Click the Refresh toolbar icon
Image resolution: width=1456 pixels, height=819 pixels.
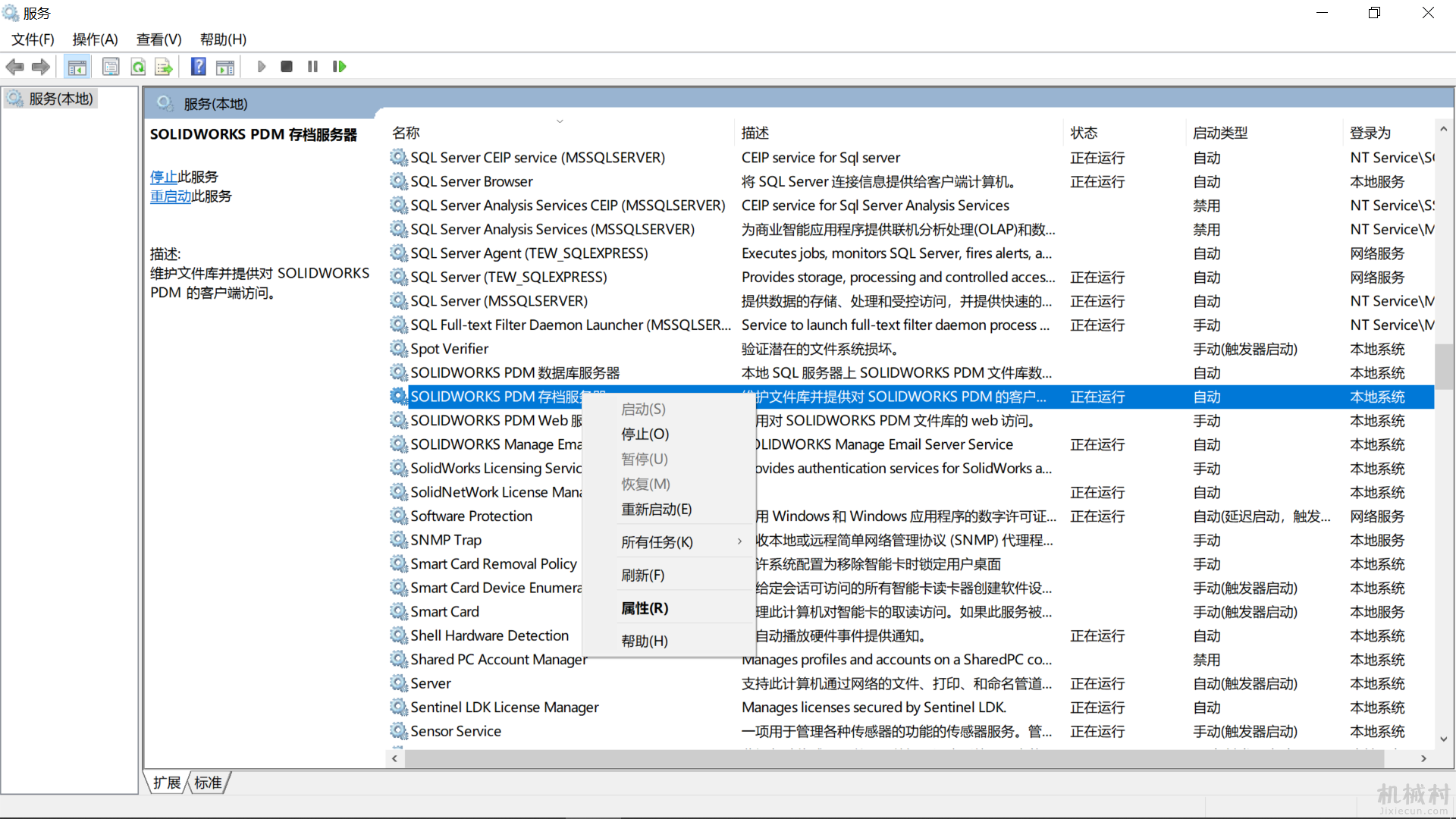pos(138,67)
